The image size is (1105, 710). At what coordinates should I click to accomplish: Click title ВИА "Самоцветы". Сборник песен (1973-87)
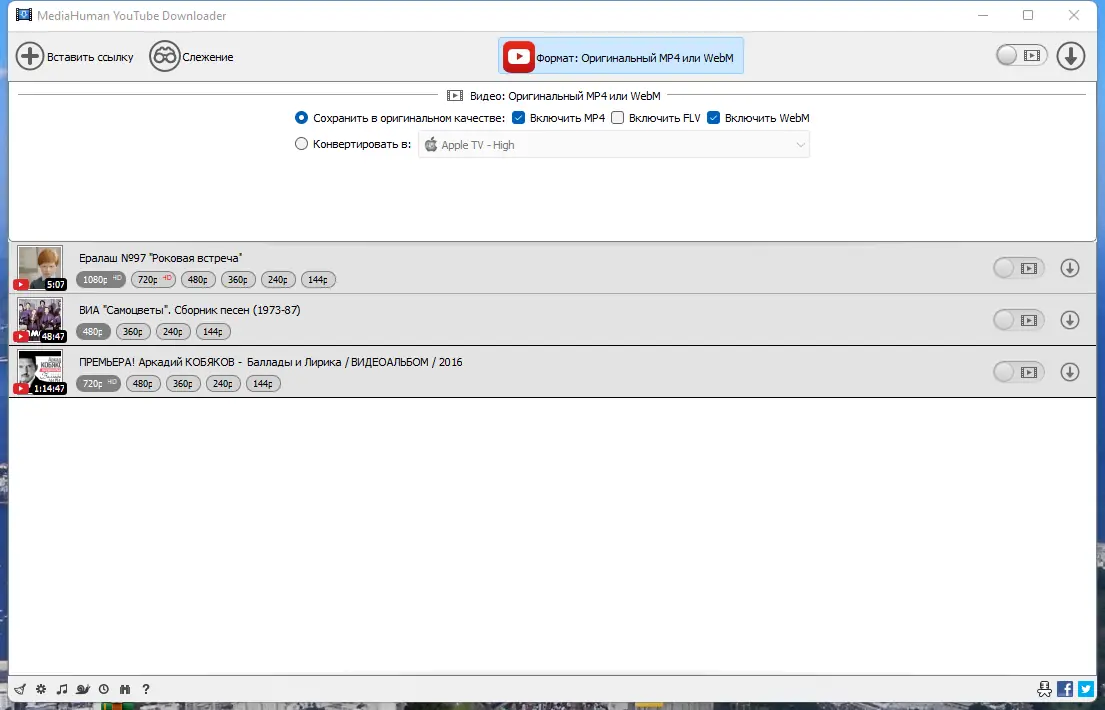click(x=190, y=310)
